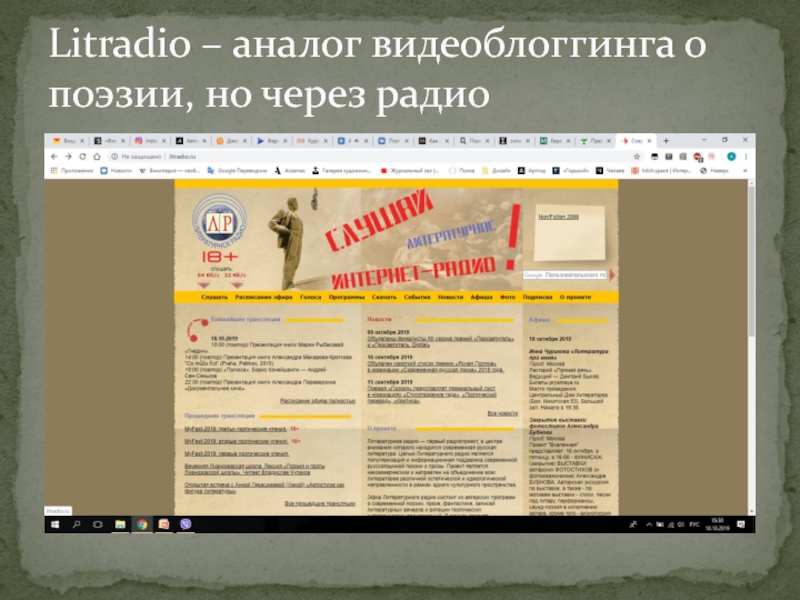
Task: Open the Google Переводчик bookmark
Action: click(237, 171)
